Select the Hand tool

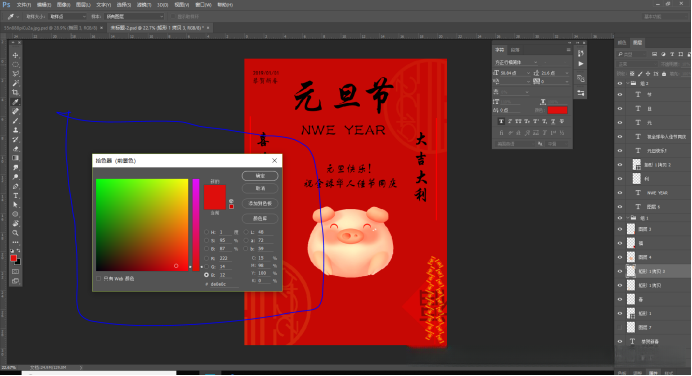tap(15, 223)
